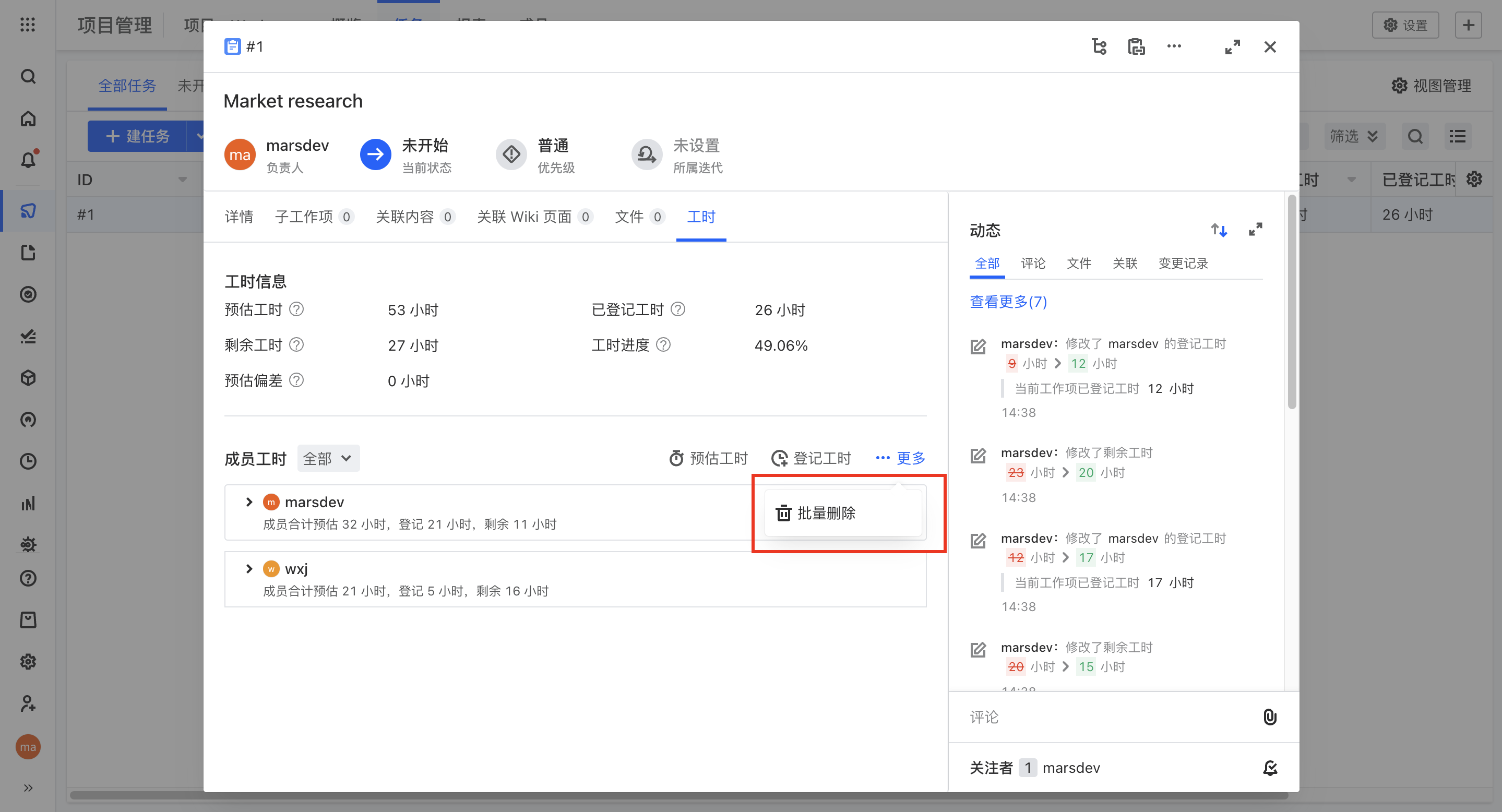Open 视图管理 view management
Viewport: 1502px width, 812px height.
[1431, 86]
